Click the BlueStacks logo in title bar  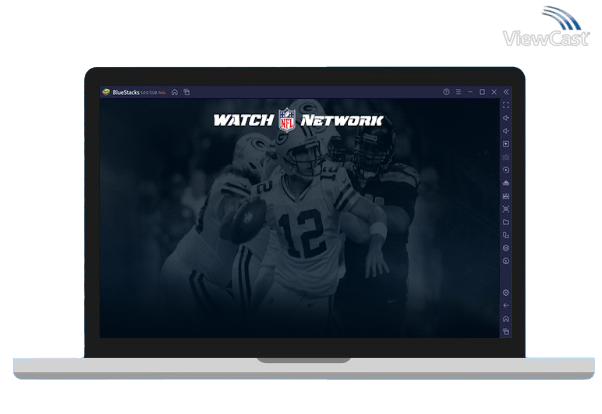pyautogui.click(x=106, y=92)
